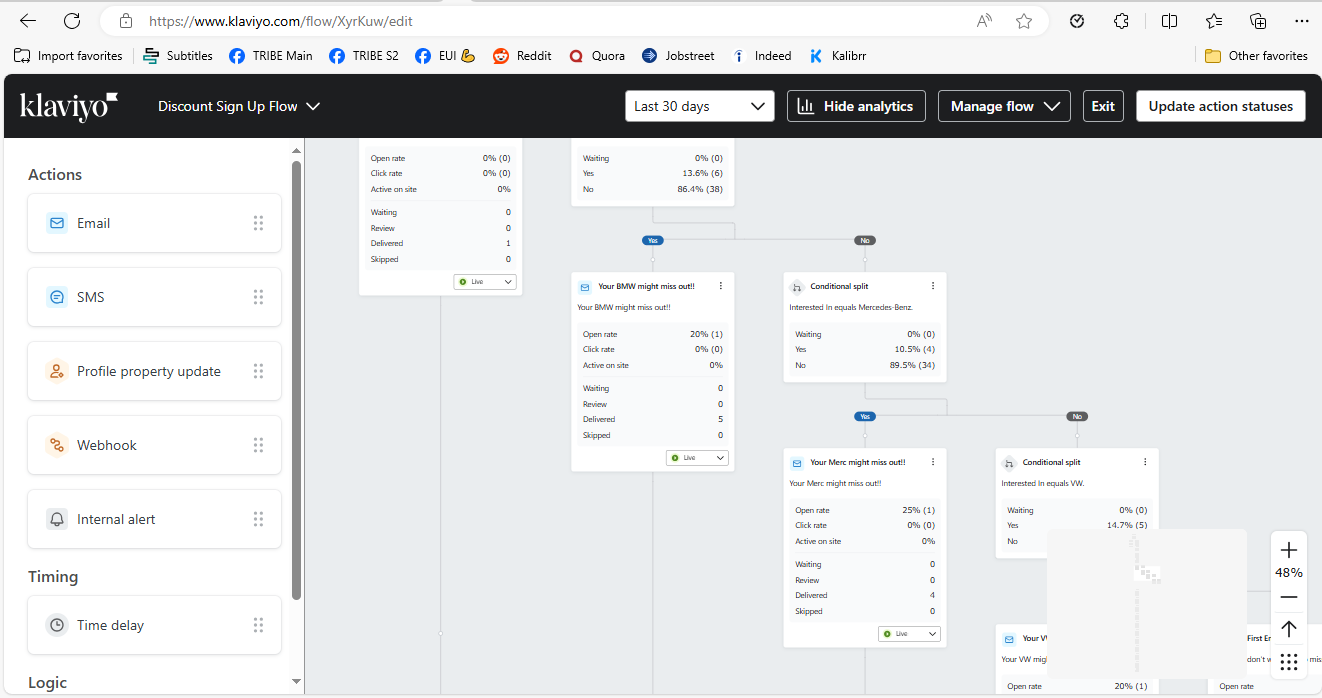The image size is (1322, 698).
Task: Click 'Interested In equals Mercedes-Benz.' text
Action: click(851, 308)
